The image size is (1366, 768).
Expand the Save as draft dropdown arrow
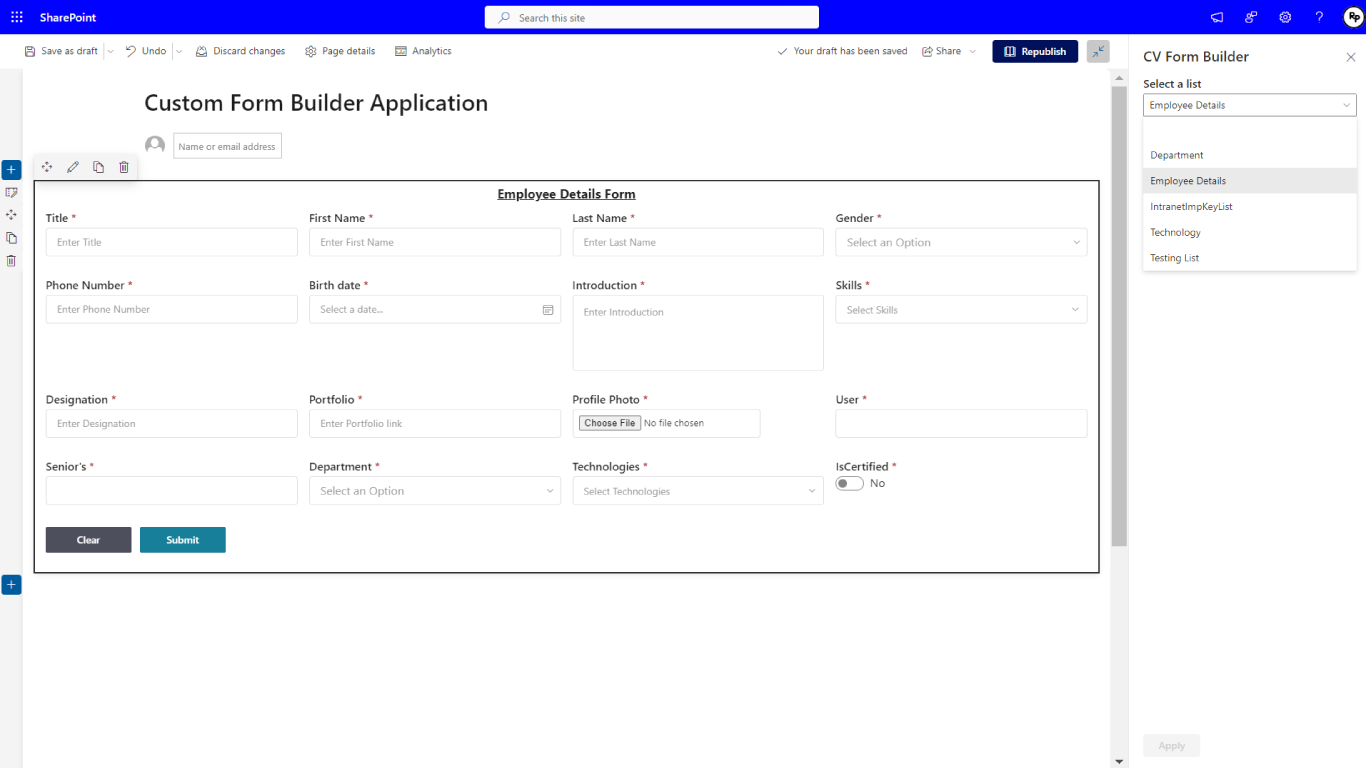pos(110,51)
